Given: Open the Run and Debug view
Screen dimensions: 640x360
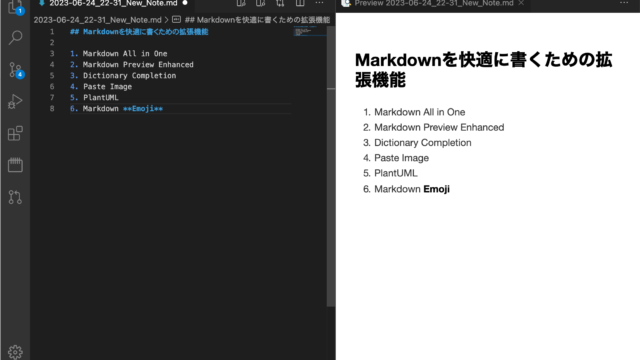Looking at the screenshot, I should pos(15,101).
